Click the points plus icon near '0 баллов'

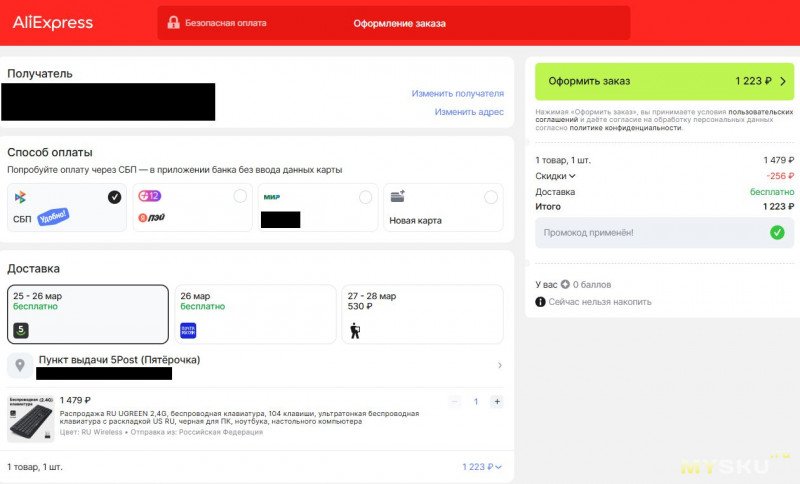coord(565,285)
